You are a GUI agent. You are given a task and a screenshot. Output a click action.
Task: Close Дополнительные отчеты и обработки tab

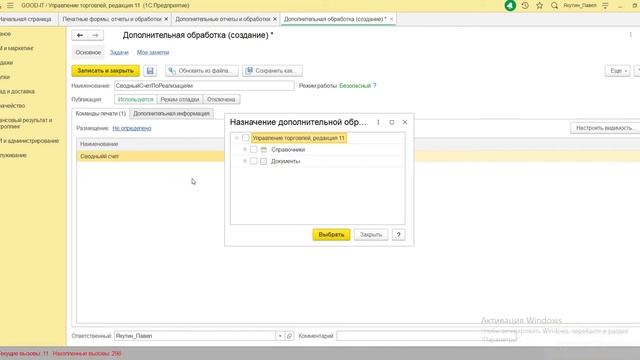coord(275,19)
